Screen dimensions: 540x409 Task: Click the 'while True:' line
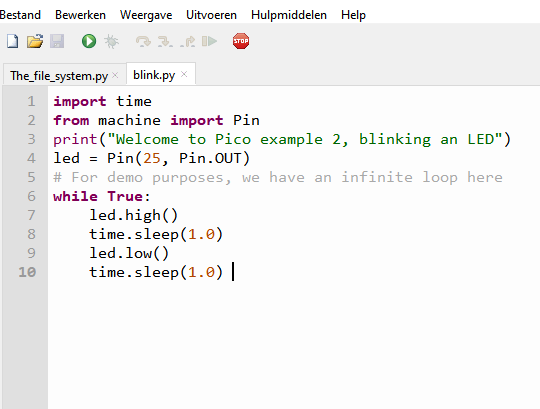102,196
